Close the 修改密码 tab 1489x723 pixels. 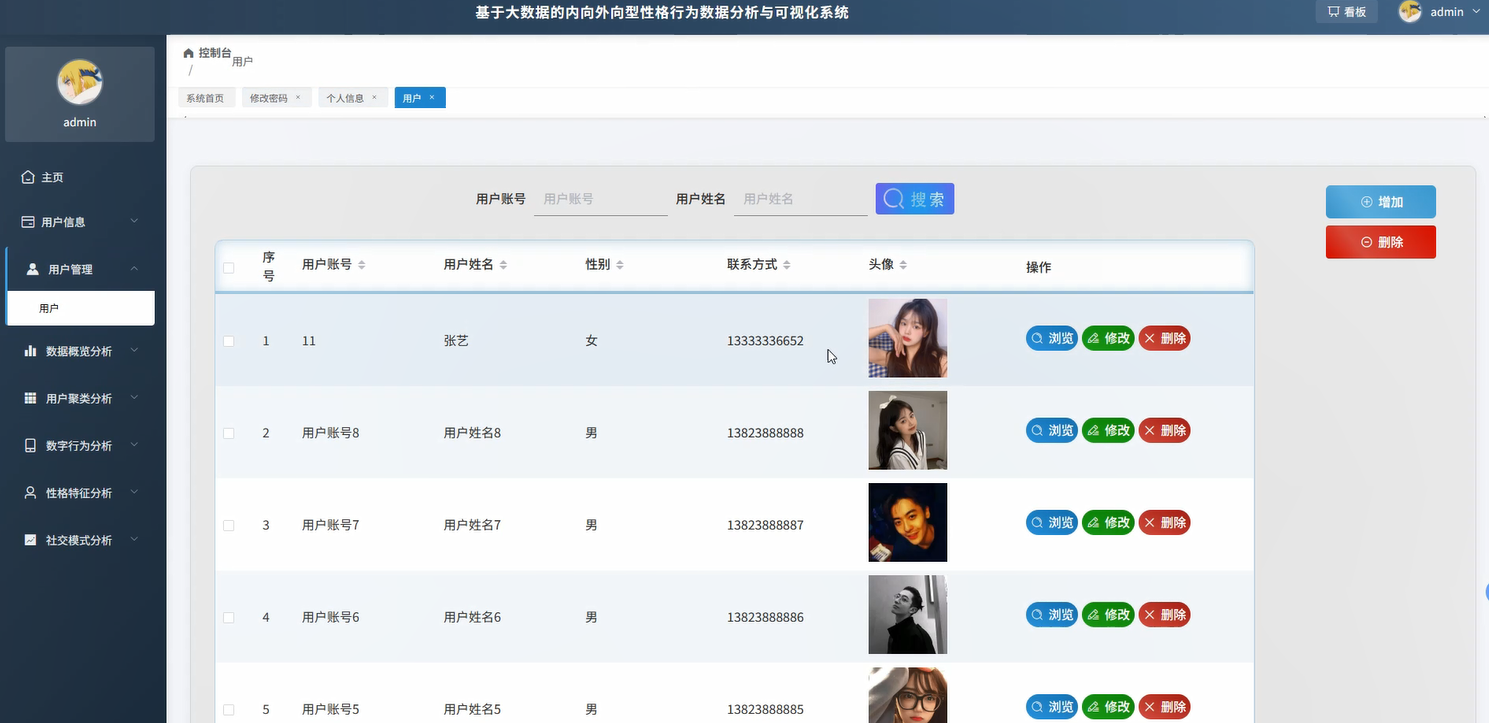tap(298, 97)
